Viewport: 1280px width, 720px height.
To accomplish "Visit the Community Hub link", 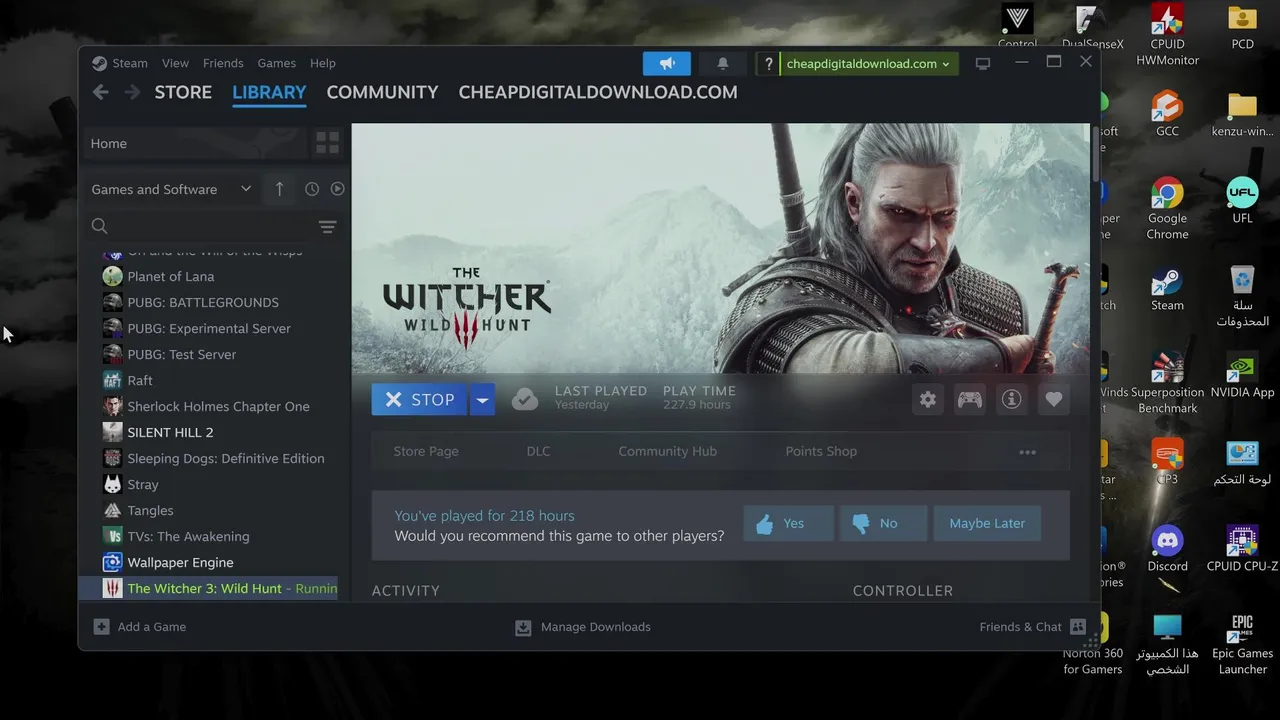I will (x=667, y=451).
